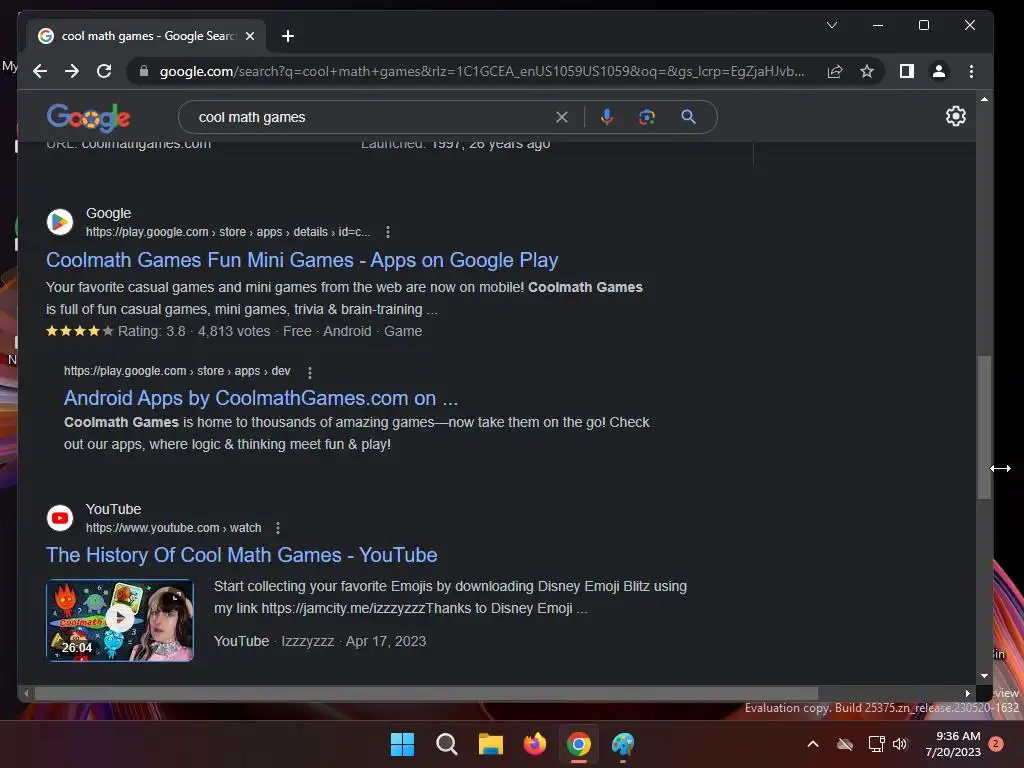This screenshot has height=768, width=1024.
Task: Close the cool math games tab
Action: coord(249,36)
